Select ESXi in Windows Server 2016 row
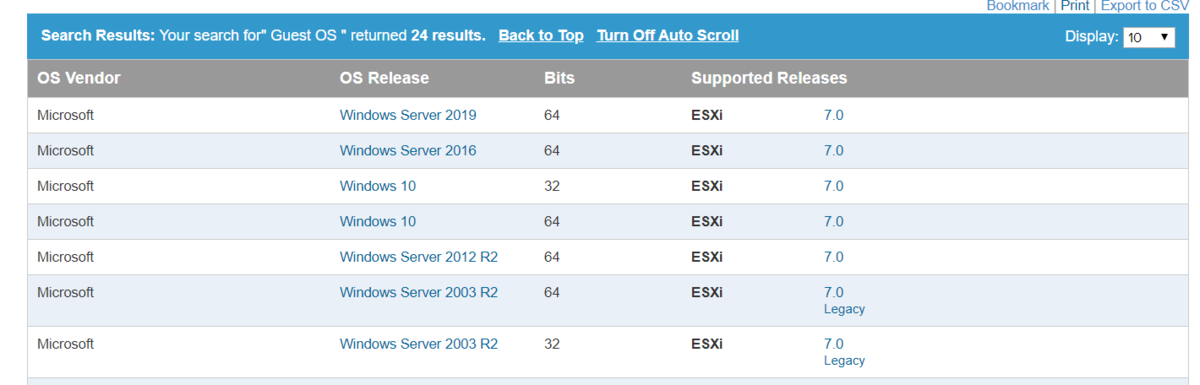 click(707, 150)
